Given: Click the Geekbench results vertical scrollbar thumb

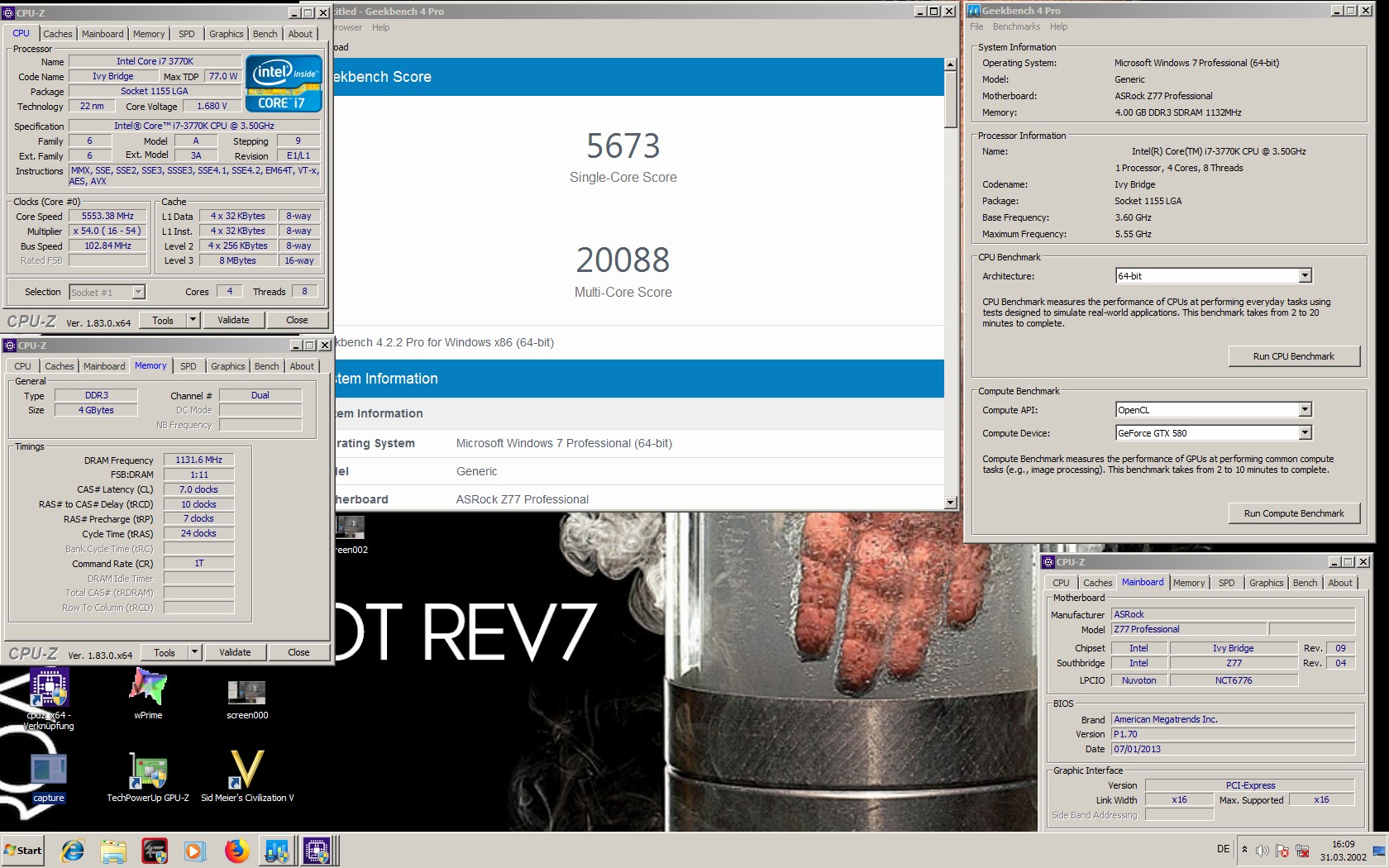Looking at the screenshot, I should (x=950, y=99).
